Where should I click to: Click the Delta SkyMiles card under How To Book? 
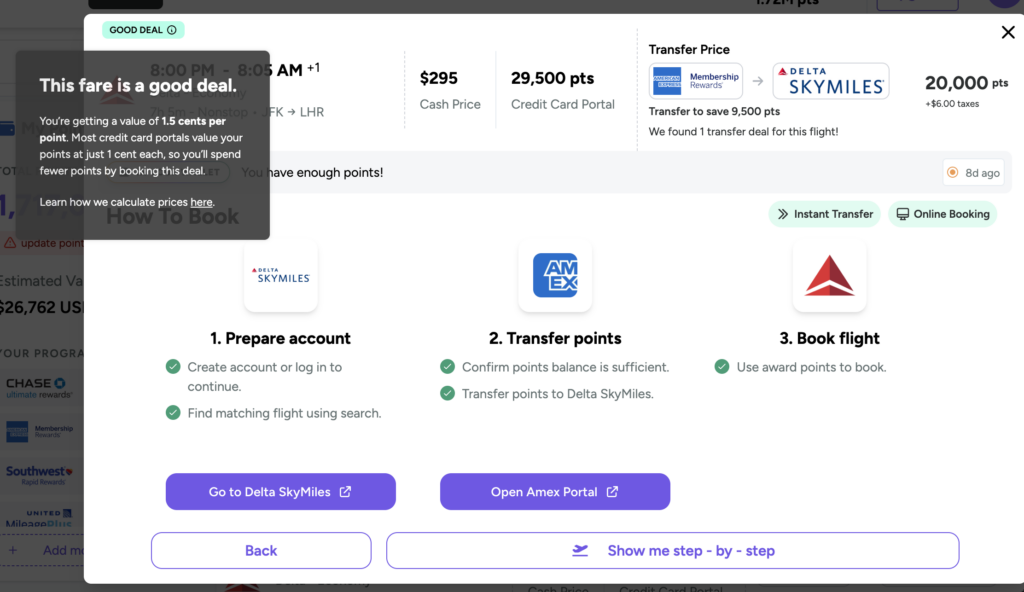[x=281, y=275]
